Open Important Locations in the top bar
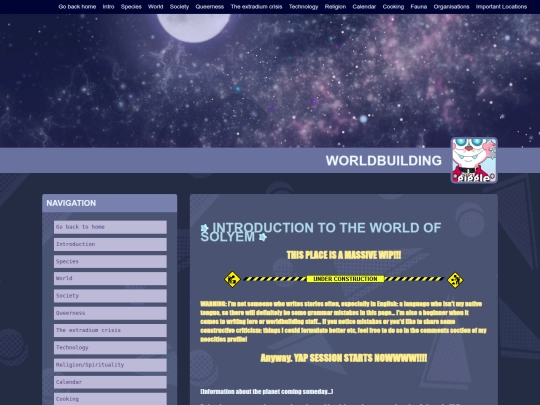 click(501, 7)
